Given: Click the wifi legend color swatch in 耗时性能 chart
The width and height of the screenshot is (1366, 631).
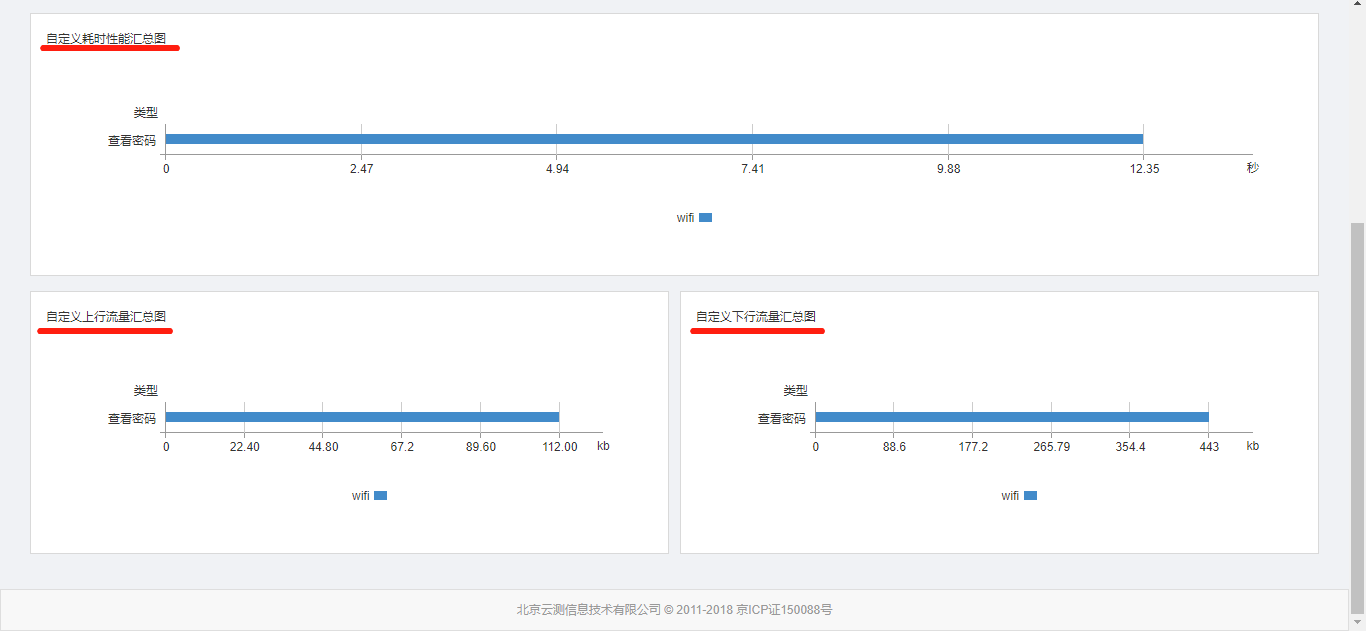Looking at the screenshot, I should [x=705, y=217].
